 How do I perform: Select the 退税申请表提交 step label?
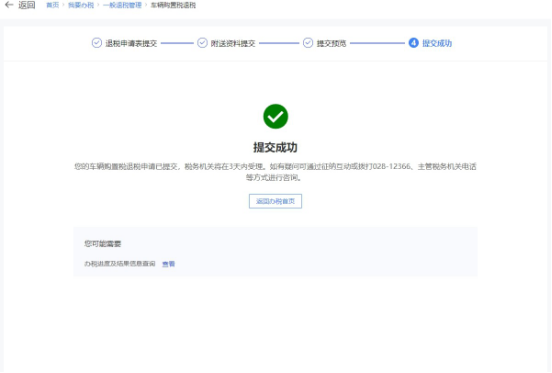[x=131, y=43]
